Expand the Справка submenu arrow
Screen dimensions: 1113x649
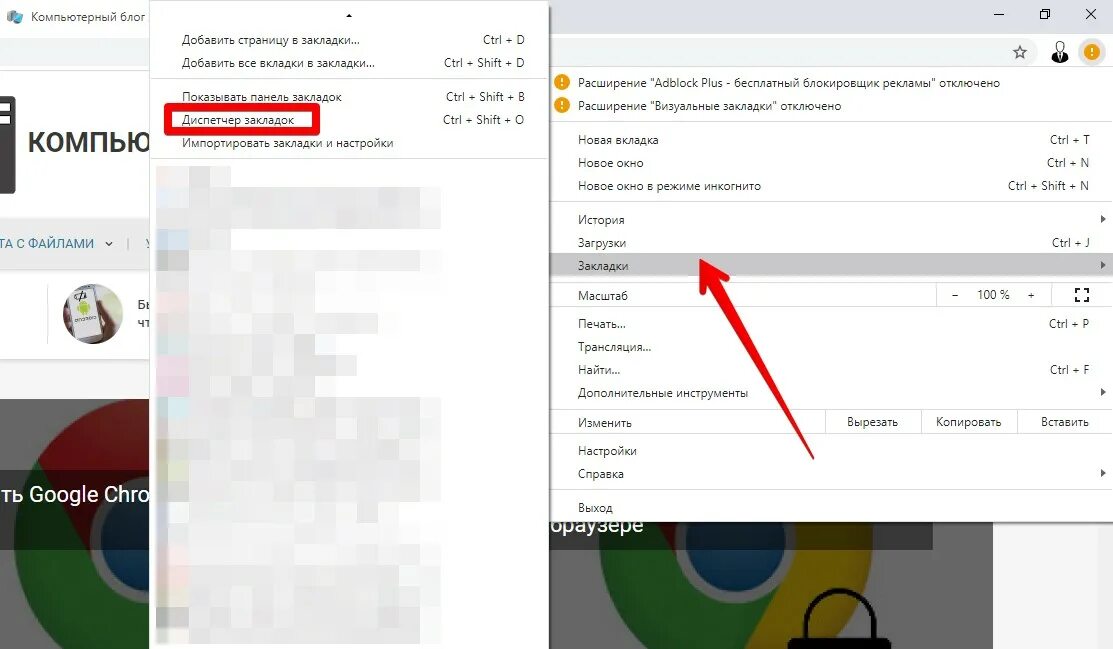point(1102,473)
